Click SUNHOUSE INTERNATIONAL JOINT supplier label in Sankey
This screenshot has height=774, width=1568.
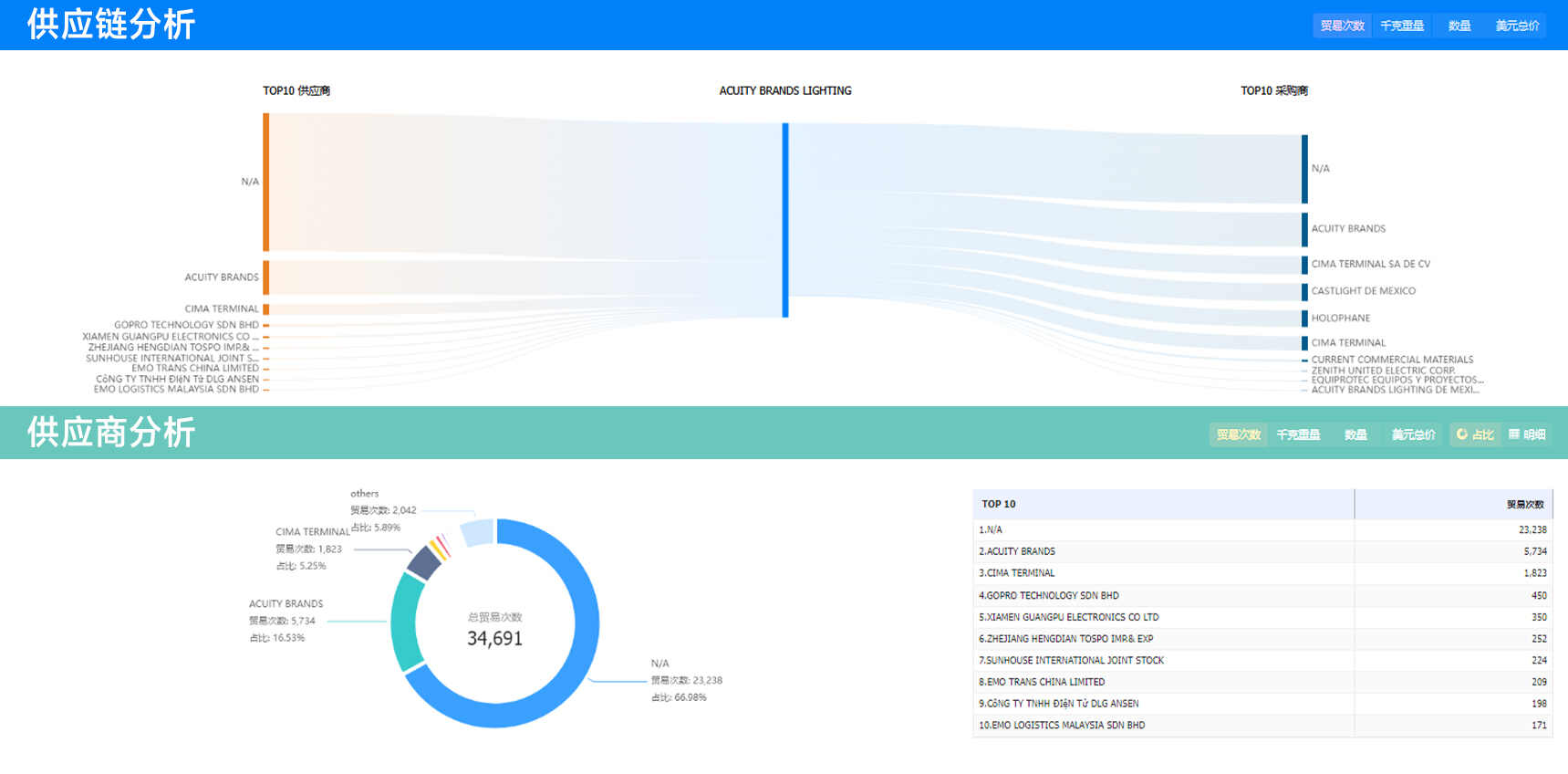coord(171,359)
